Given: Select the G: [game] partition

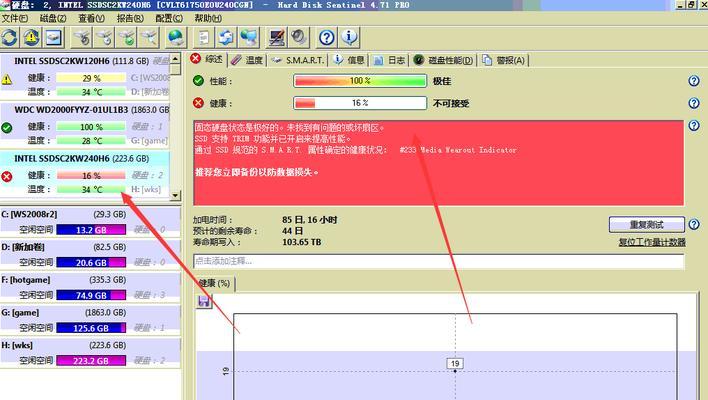Looking at the screenshot, I should pyautogui.click(x=90, y=320).
